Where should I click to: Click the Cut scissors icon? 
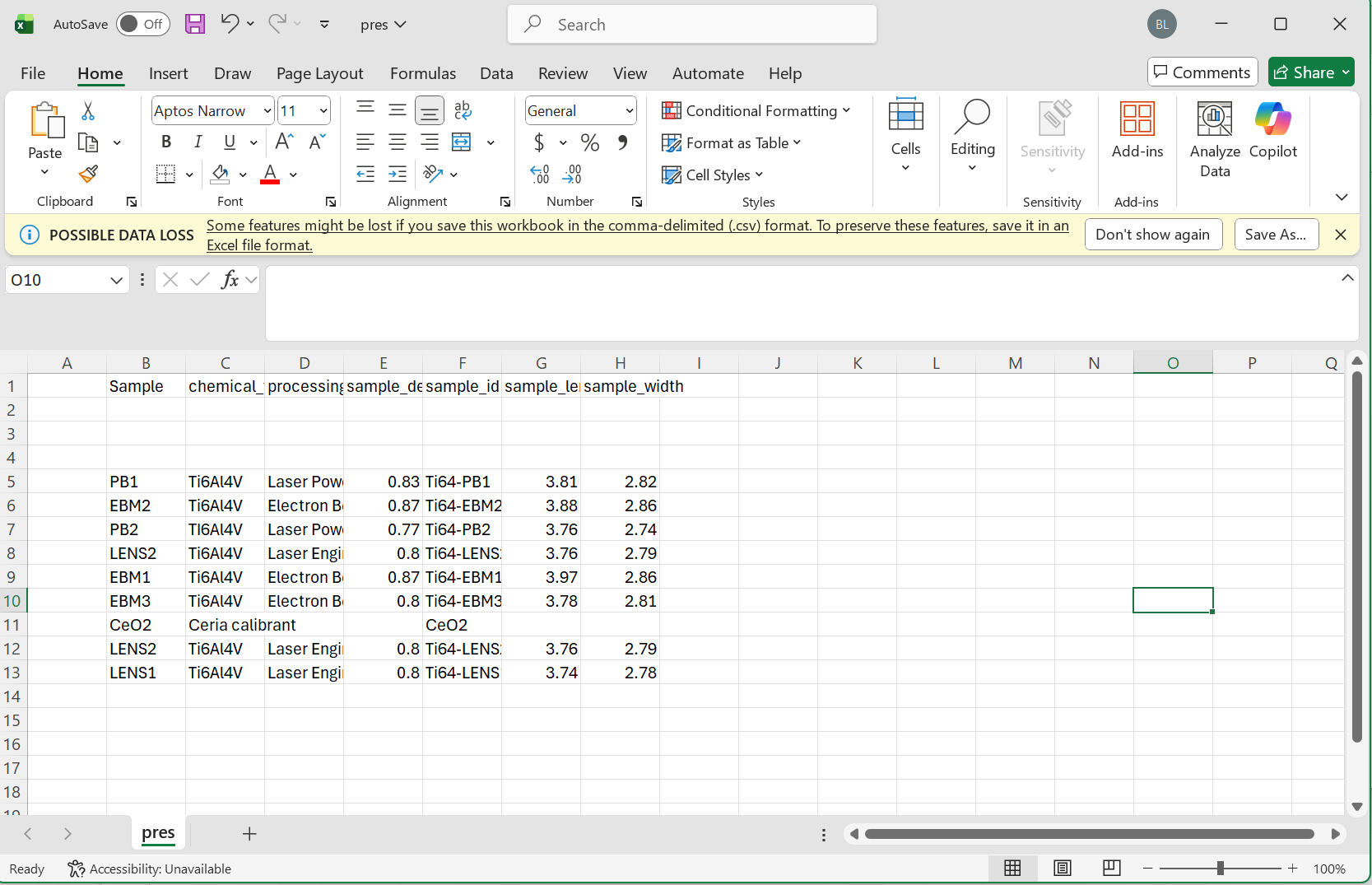[88, 111]
